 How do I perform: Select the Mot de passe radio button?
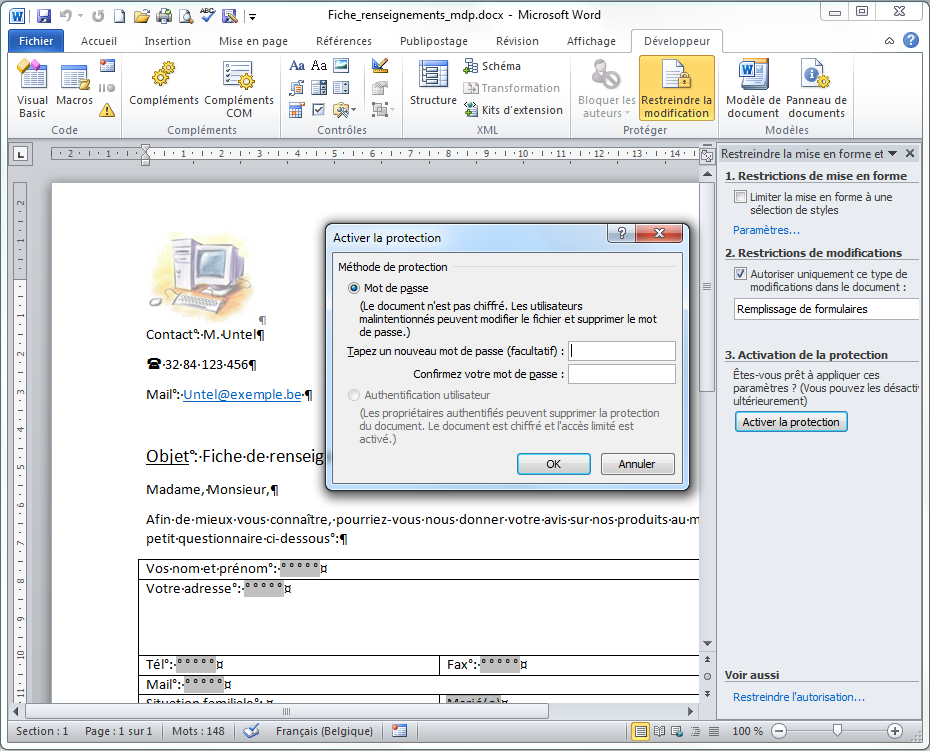(x=354, y=288)
